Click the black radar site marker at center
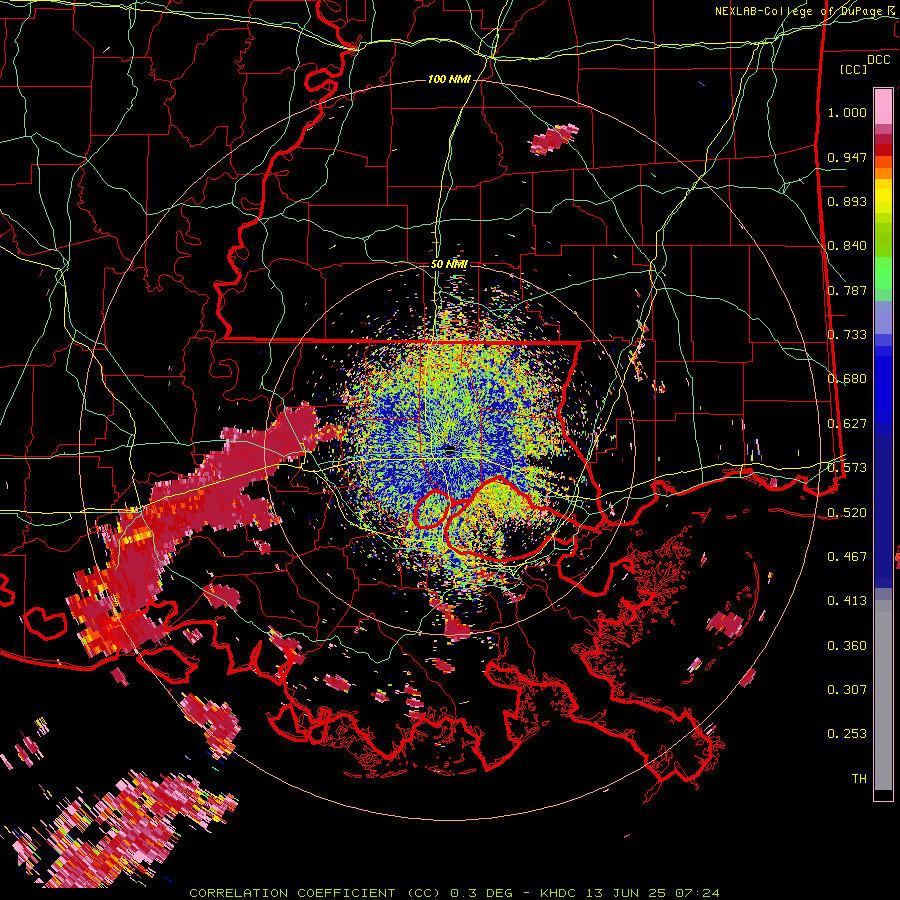 coord(449,451)
